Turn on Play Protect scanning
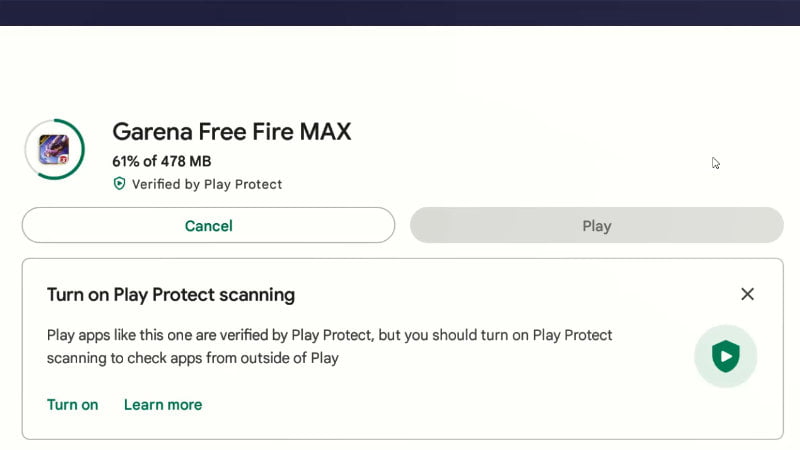This screenshot has width=800, height=450. pyautogui.click(x=72, y=405)
